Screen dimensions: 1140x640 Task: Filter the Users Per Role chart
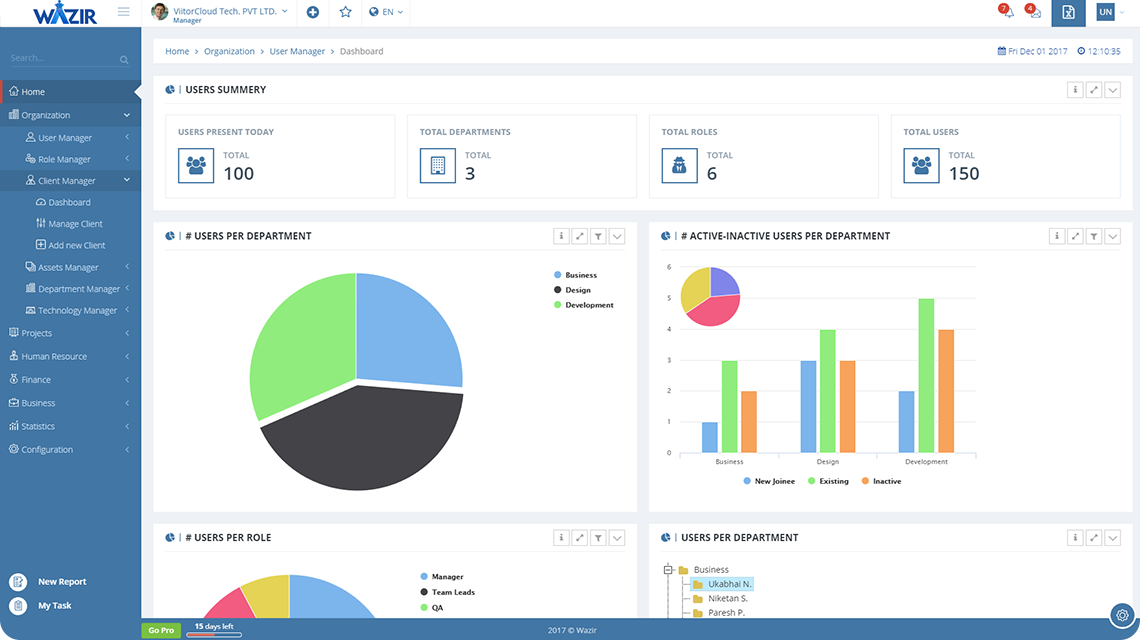click(598, 538)
